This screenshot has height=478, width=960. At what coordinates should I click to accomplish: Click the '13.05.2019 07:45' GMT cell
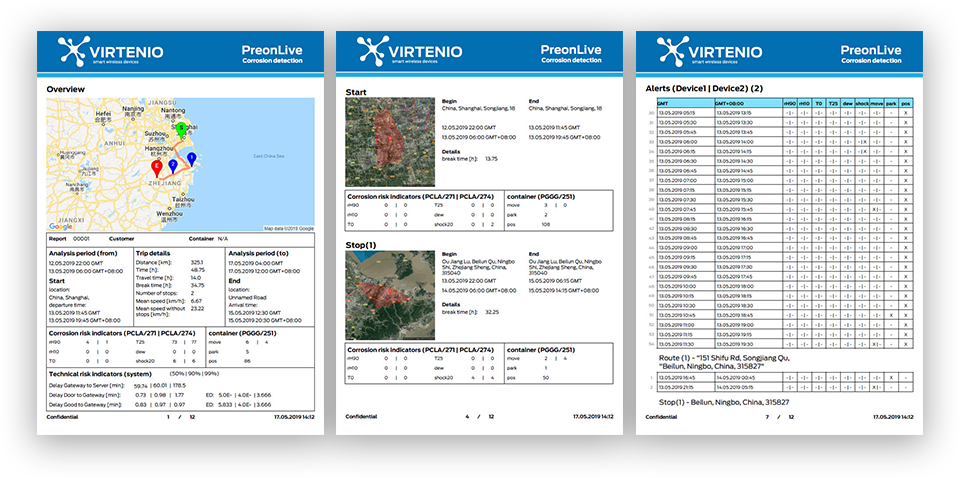686,209
